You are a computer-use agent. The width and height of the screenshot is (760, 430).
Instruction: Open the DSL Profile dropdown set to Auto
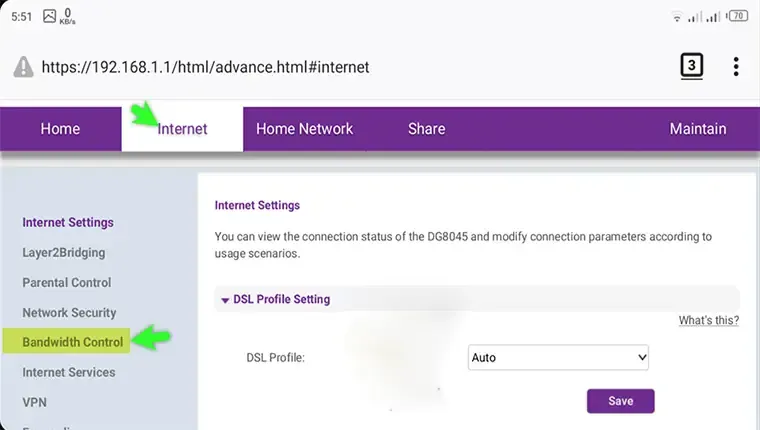pos(558,357)
